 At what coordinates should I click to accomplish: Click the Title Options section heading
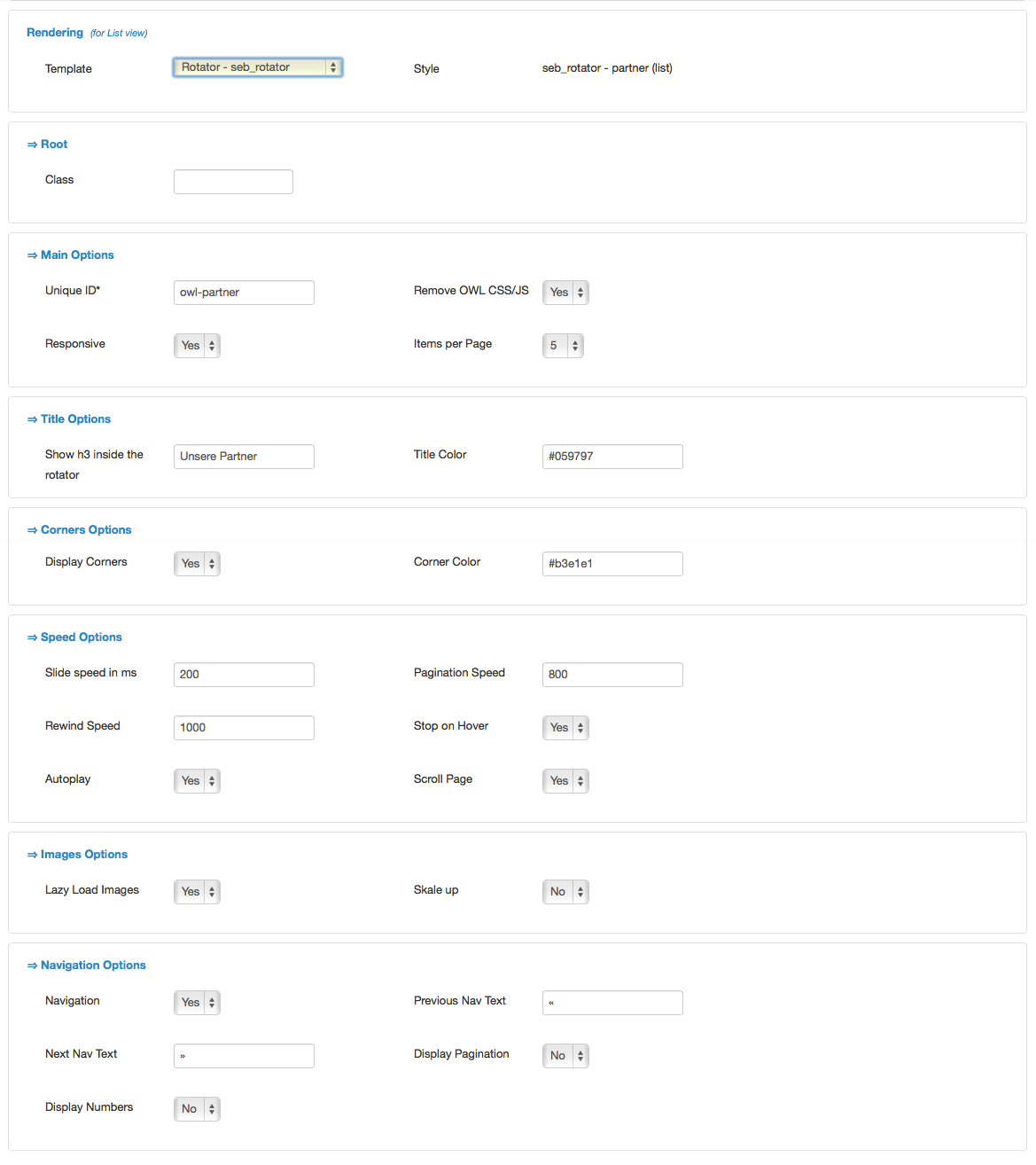point(69,419)
